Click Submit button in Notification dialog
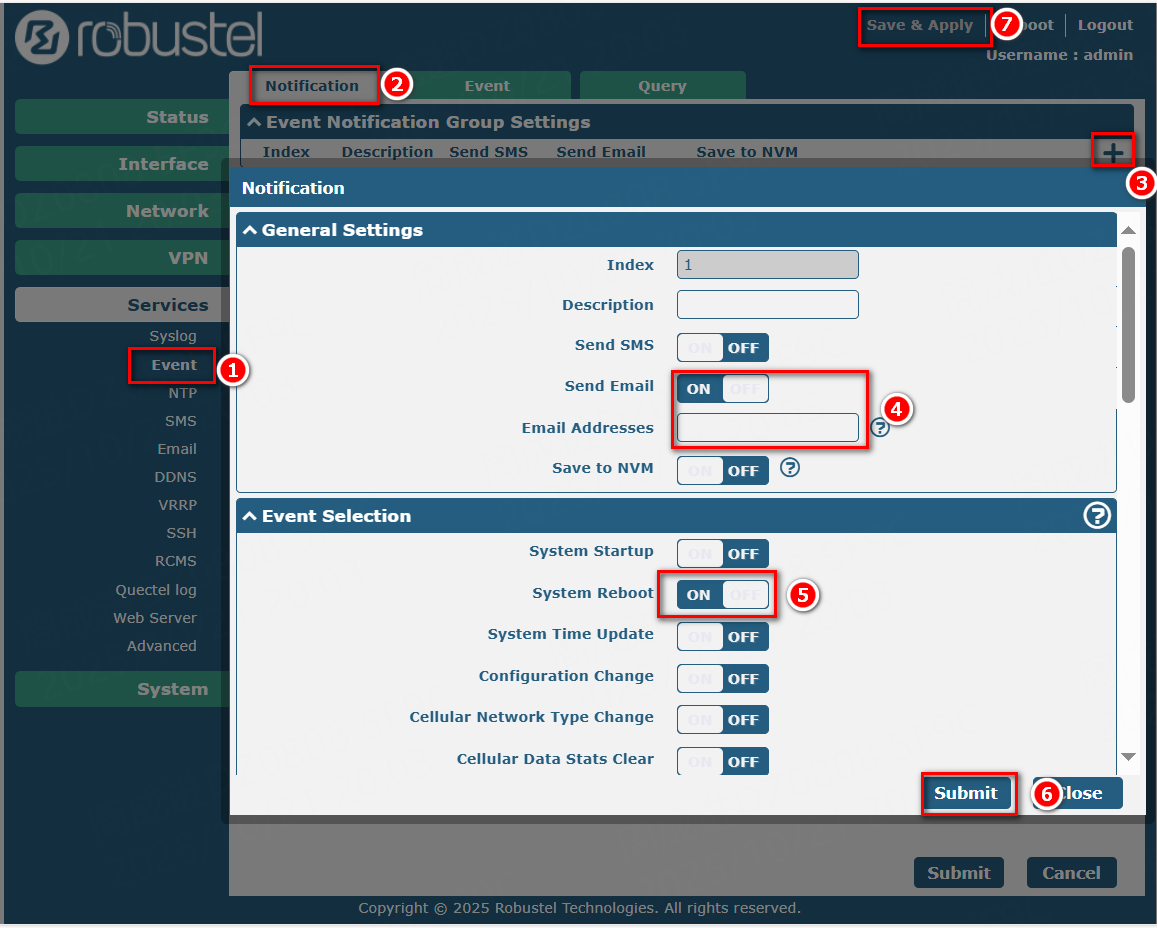Image resolution: width=1157 pixels, height=928 pixels. pos(966,793)
